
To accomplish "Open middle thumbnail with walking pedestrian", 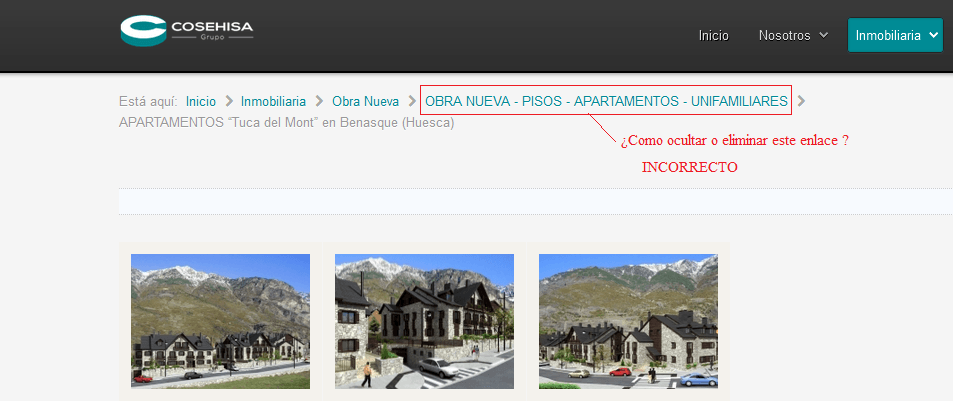I will [424, 321].
